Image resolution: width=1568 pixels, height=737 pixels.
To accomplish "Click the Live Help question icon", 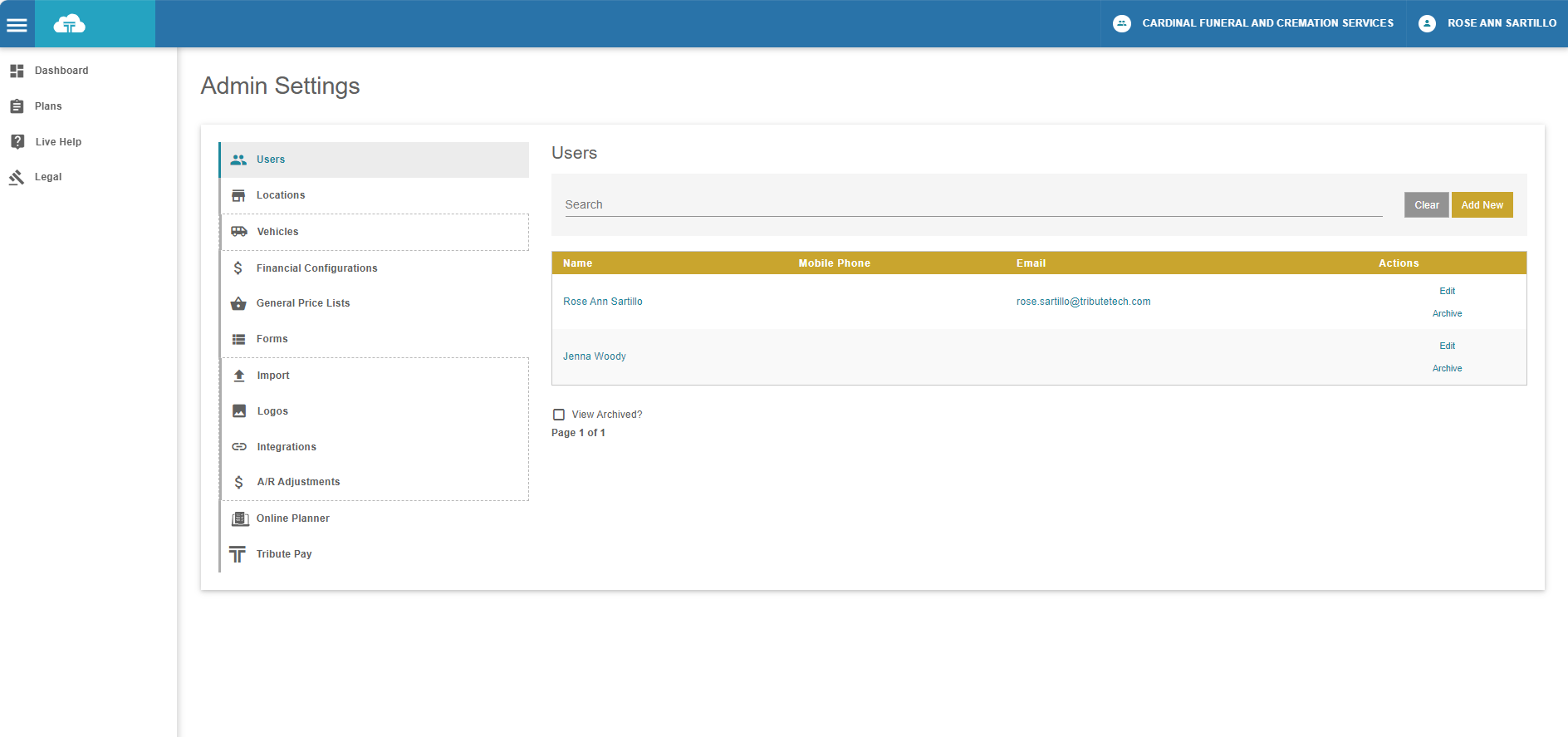I will pyautogui.click(x=17, y=142).
